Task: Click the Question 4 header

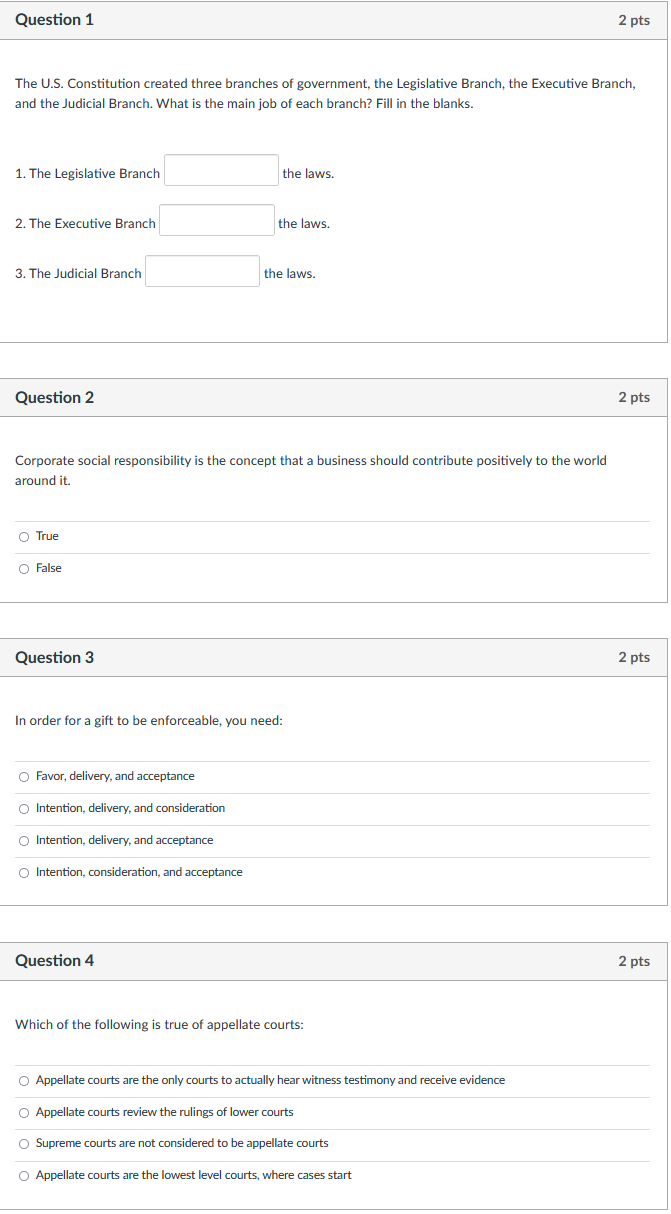Action: point(54,961)
